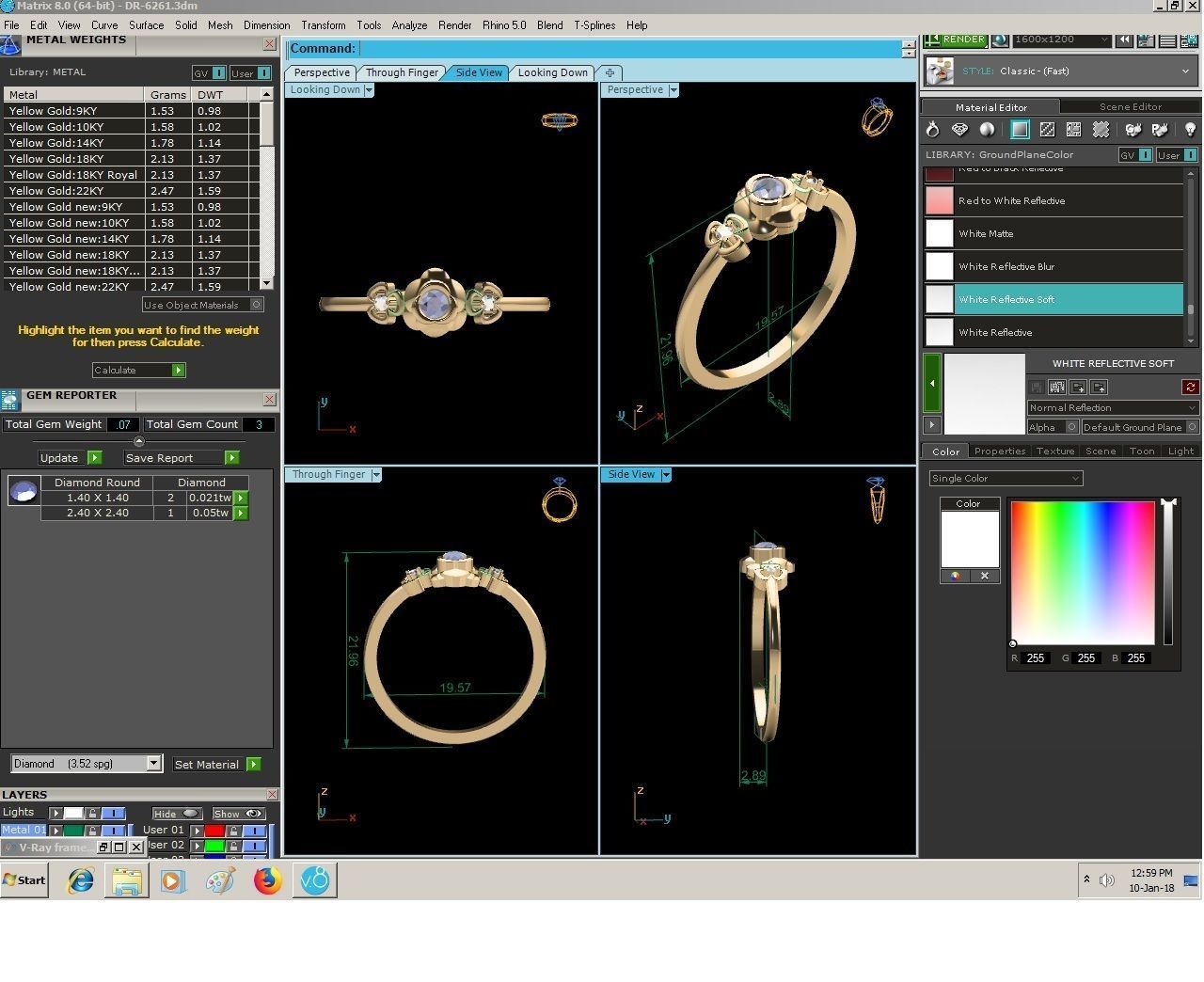
Task: Toggle User library switch in Metal Weights
Action: click(263, 72)
